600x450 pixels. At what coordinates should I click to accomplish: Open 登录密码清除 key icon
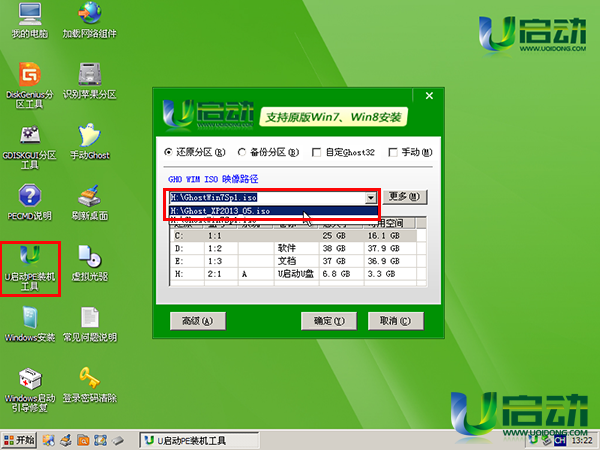click(90, 385)
